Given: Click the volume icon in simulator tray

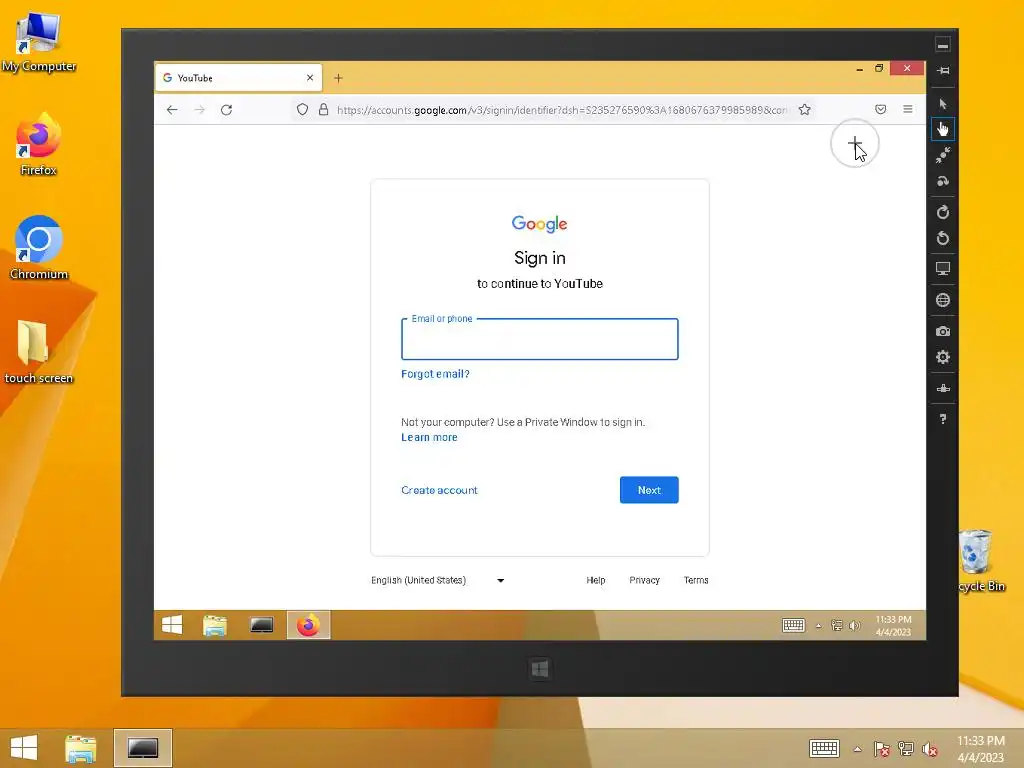Looking at the screenshot, I should 854,626.
